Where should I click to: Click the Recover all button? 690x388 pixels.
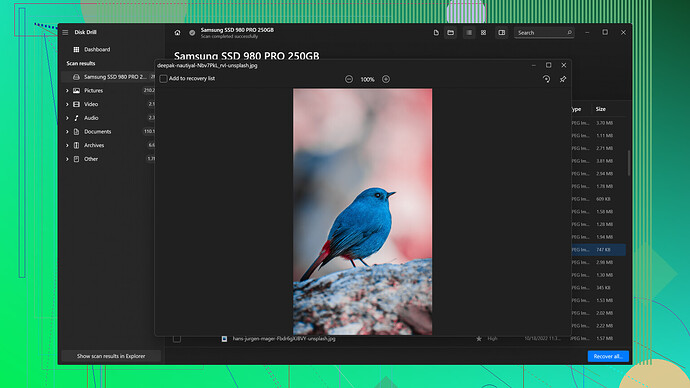(608, 356)
